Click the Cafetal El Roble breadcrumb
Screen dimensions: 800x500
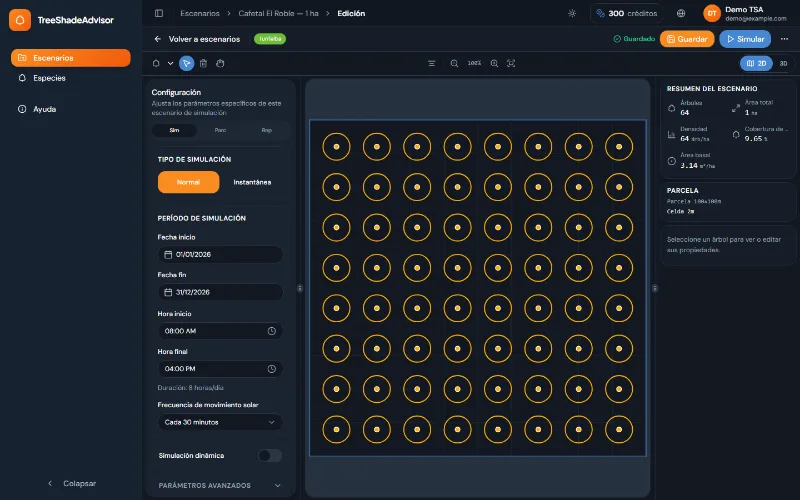coord(278,13)
